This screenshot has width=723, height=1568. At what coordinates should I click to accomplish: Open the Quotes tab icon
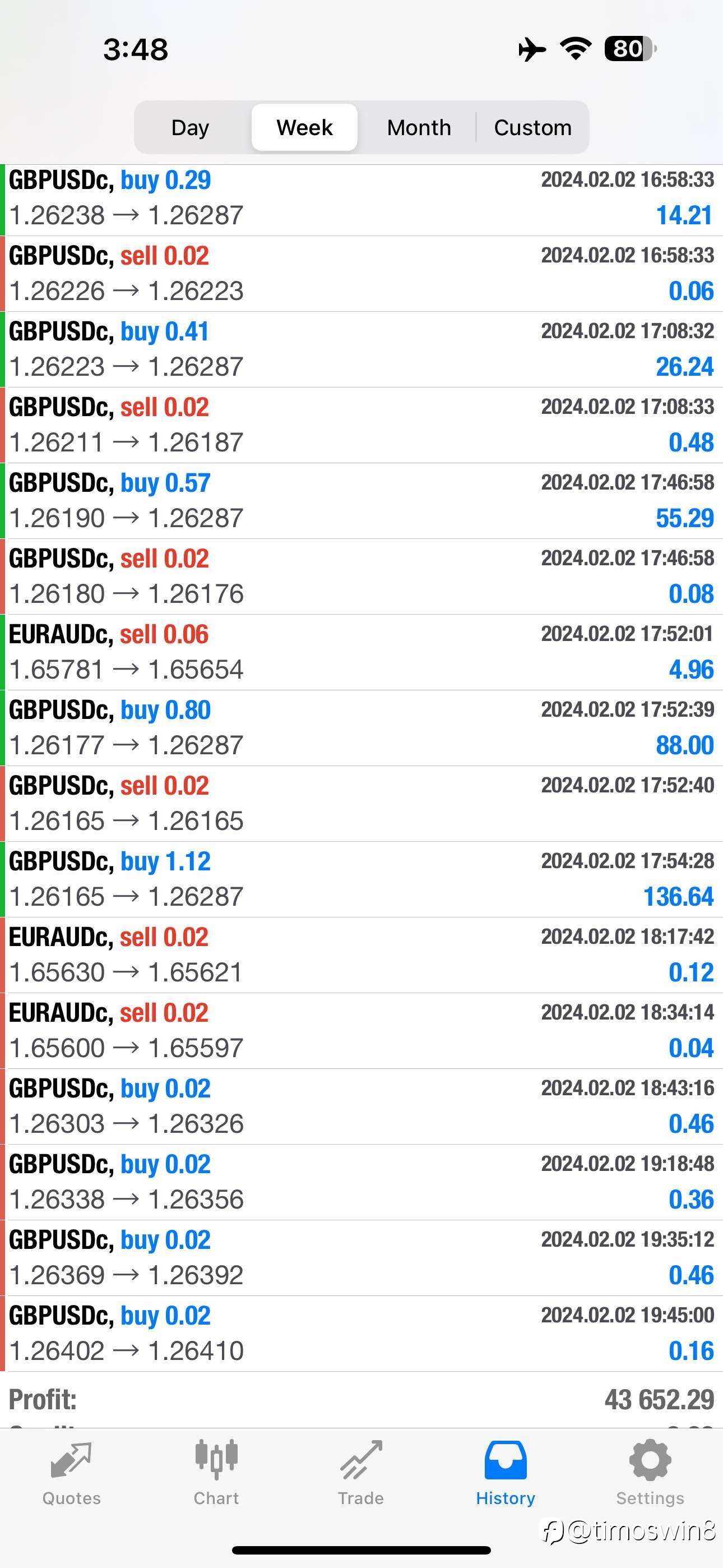(71, 1461)
